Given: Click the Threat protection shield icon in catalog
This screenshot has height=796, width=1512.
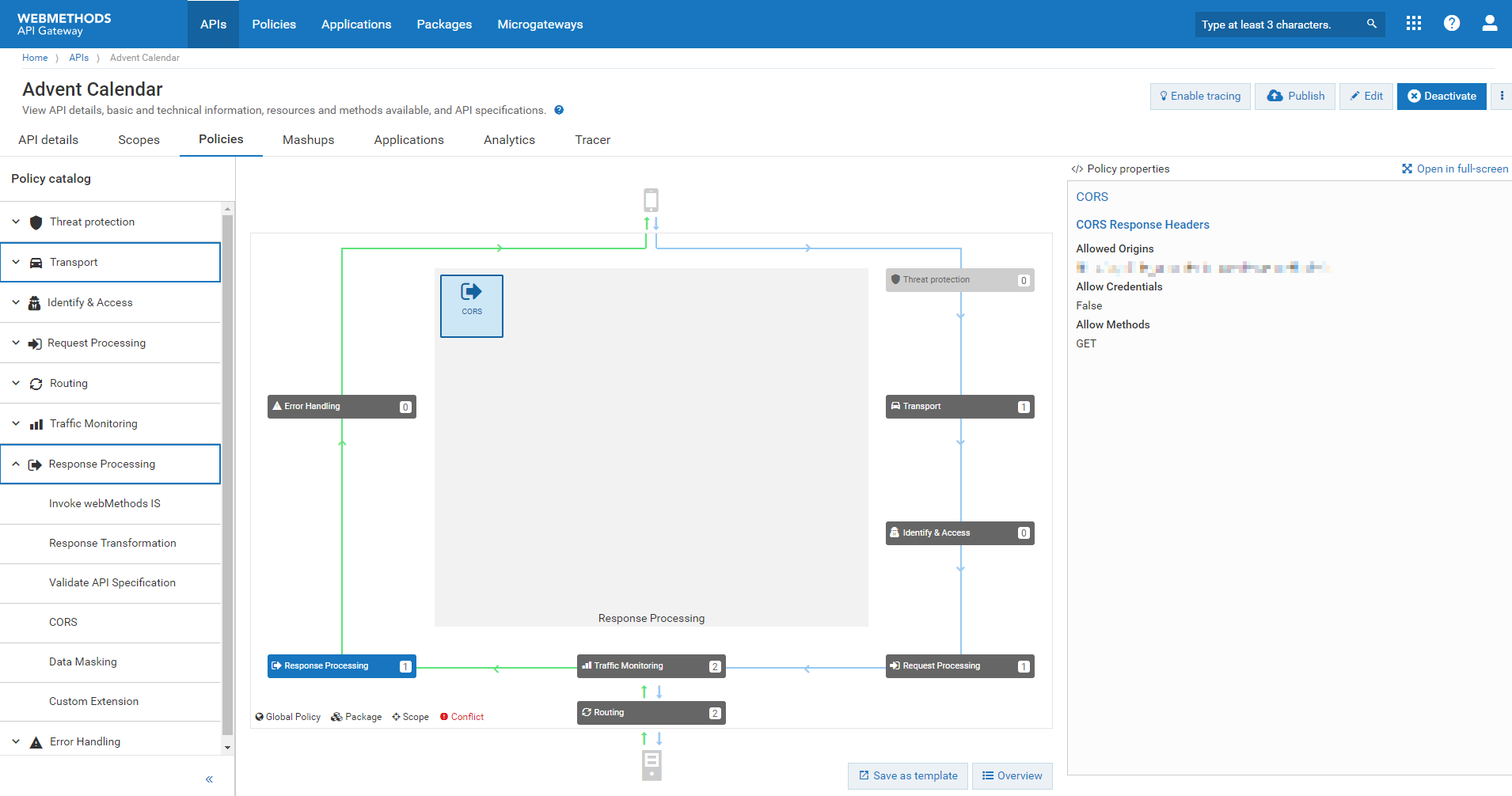Looking at the screenshot, I should click(36, 222).
